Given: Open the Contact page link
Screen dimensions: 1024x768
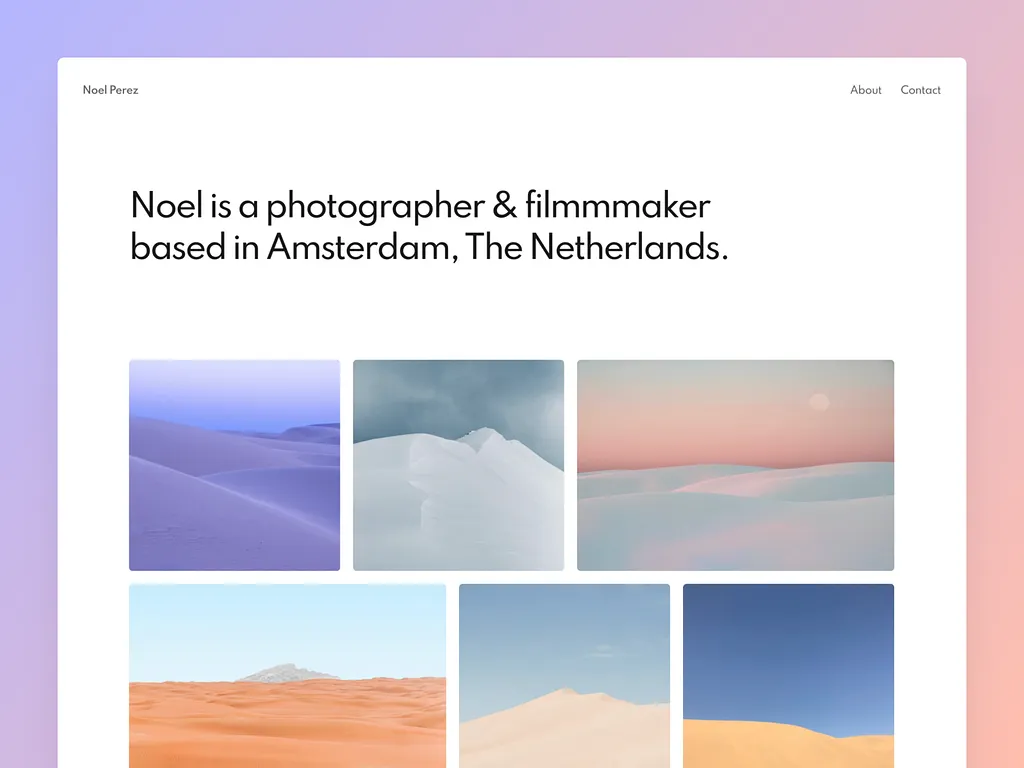Looking at the screenshot, I should [x=920, y=90].
